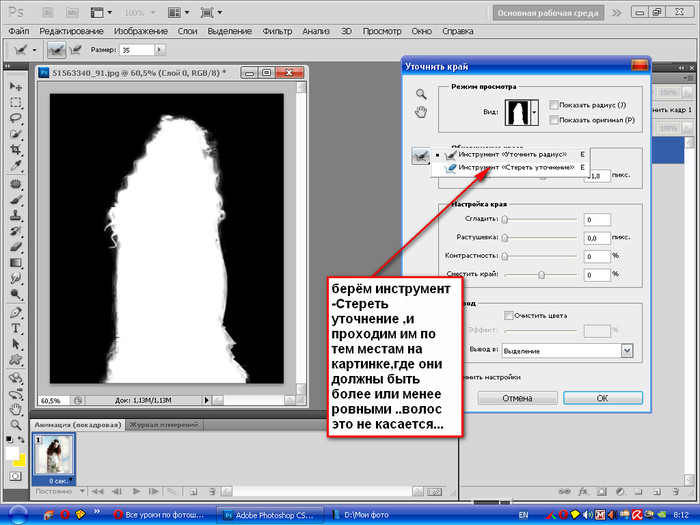Select the Move tool
The height and width of the screenshot is (525, 700).
click(x=16, y=86)
